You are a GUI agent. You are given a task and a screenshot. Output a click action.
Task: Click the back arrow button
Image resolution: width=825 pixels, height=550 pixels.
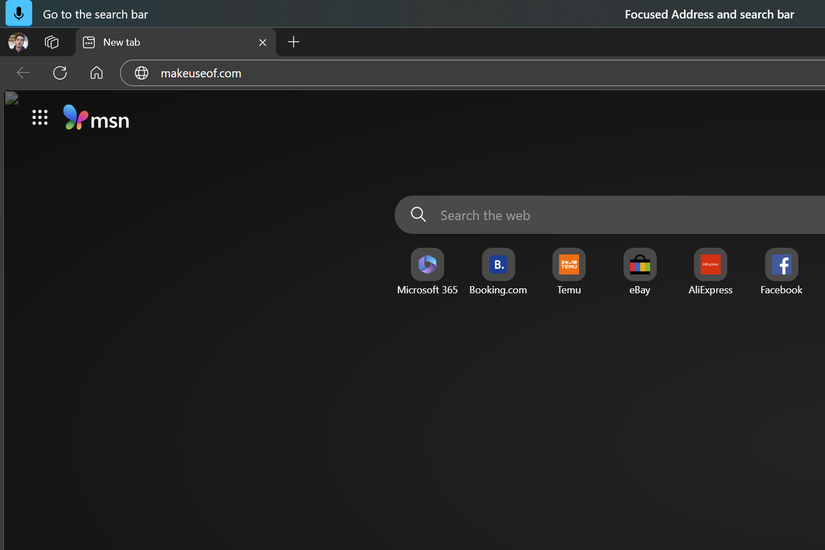pos(23,73)
